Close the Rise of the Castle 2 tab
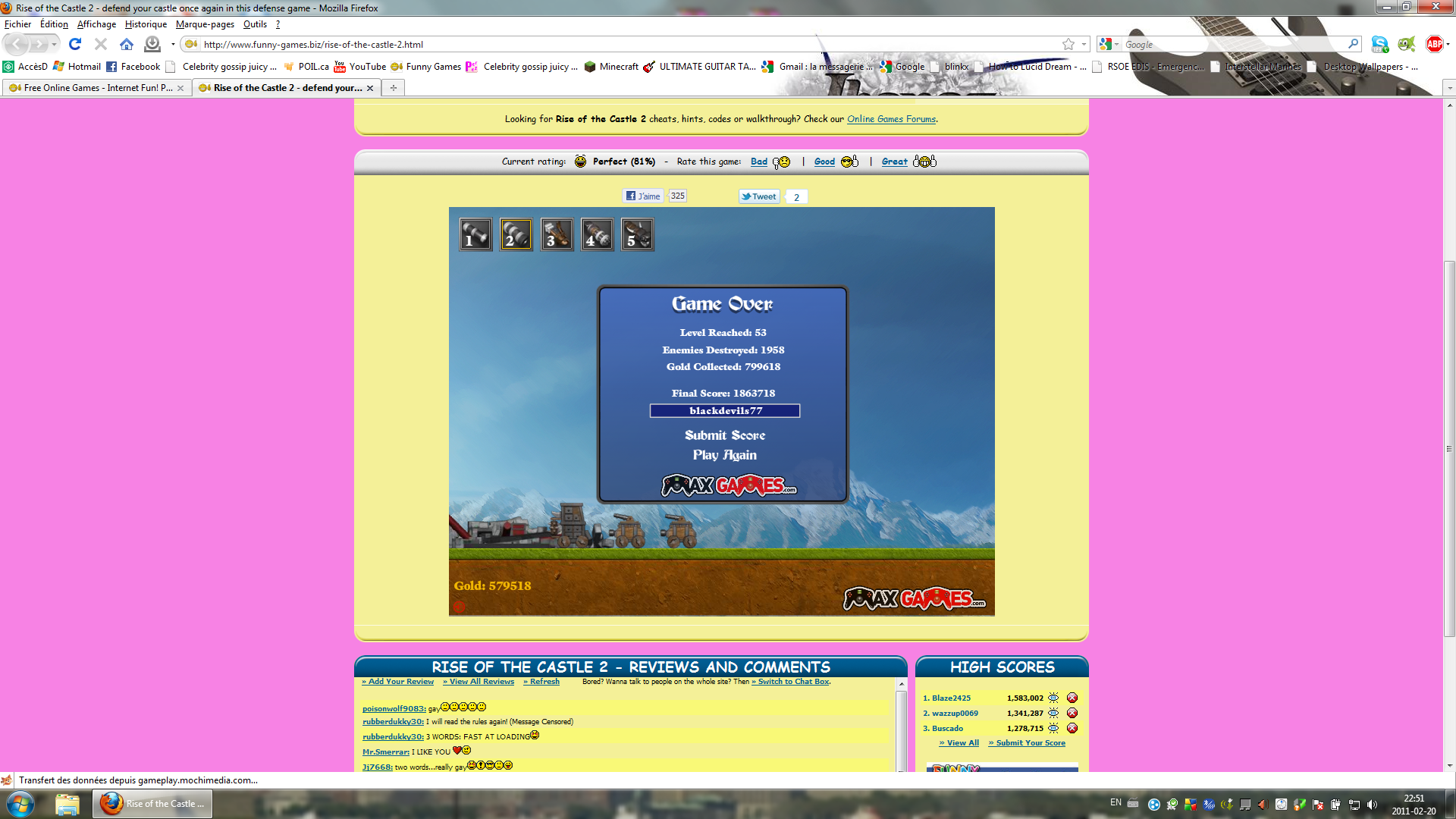 click(x=370, y=88)
